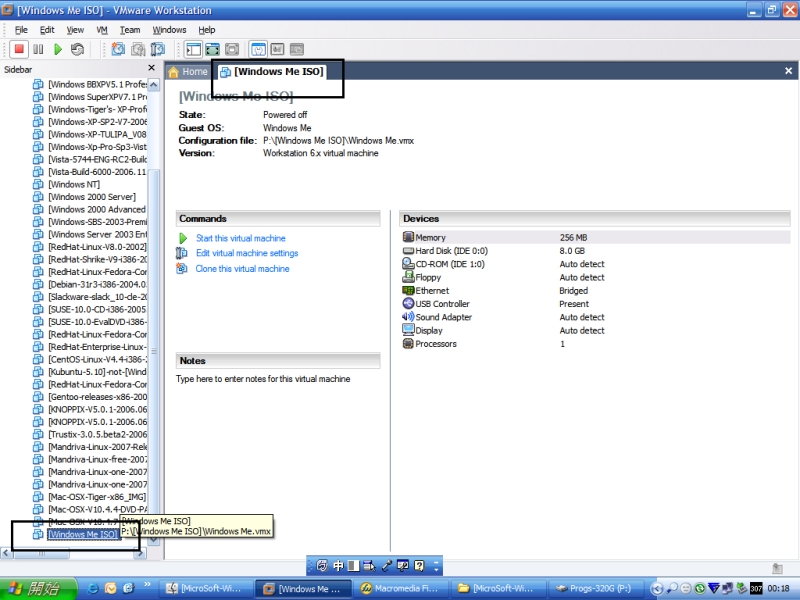Switch to the Home tab

(x=188, y=71)
